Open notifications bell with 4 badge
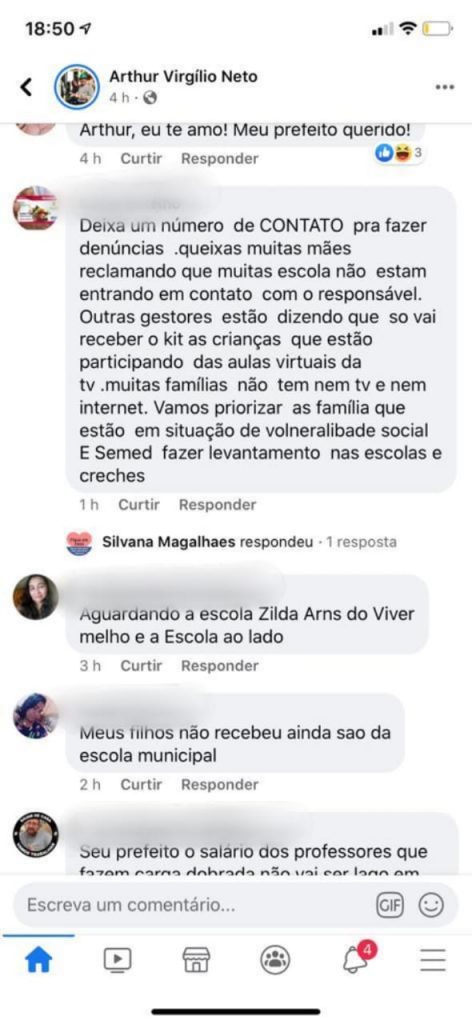 [356, 957]
